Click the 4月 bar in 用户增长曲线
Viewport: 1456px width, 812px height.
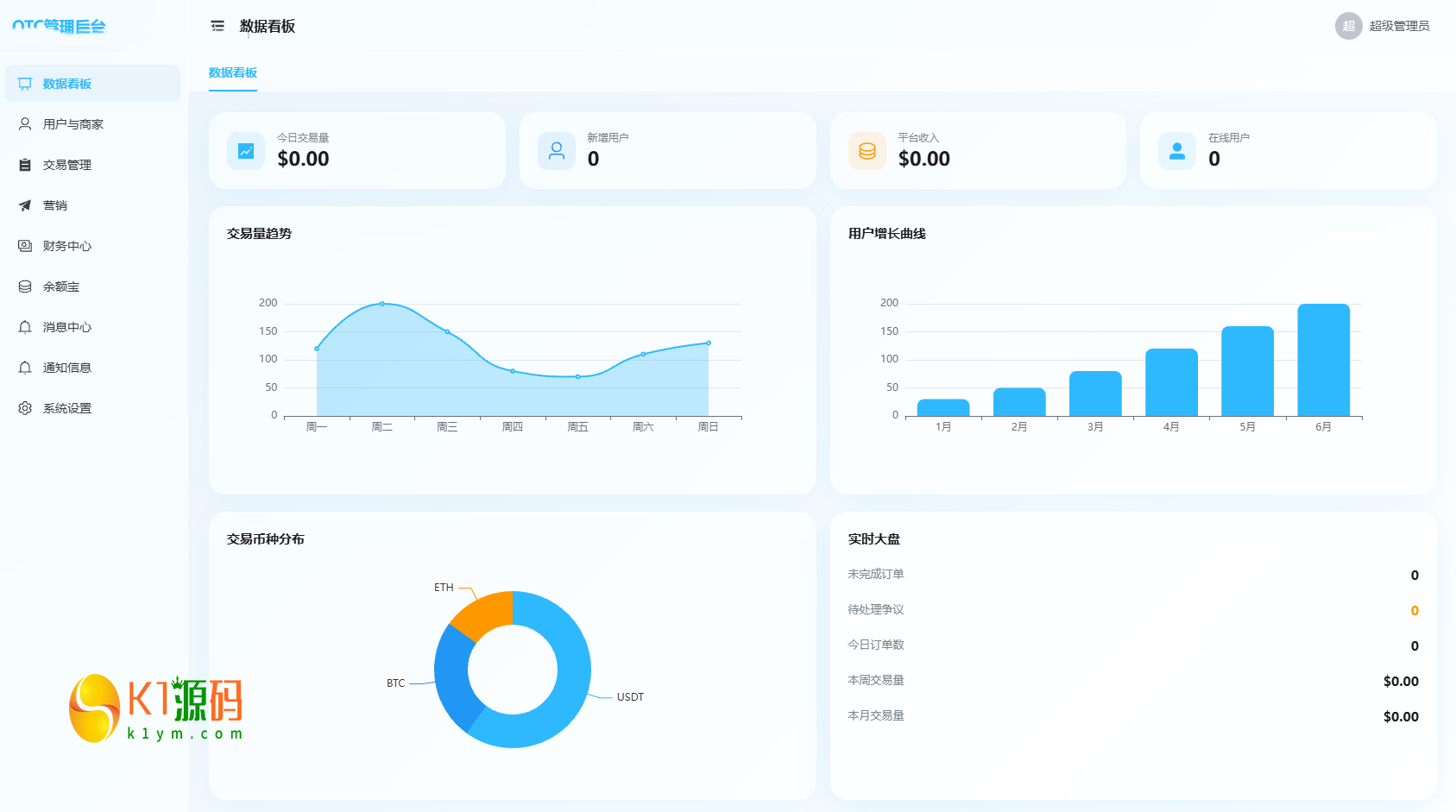tap(1171, 382)
